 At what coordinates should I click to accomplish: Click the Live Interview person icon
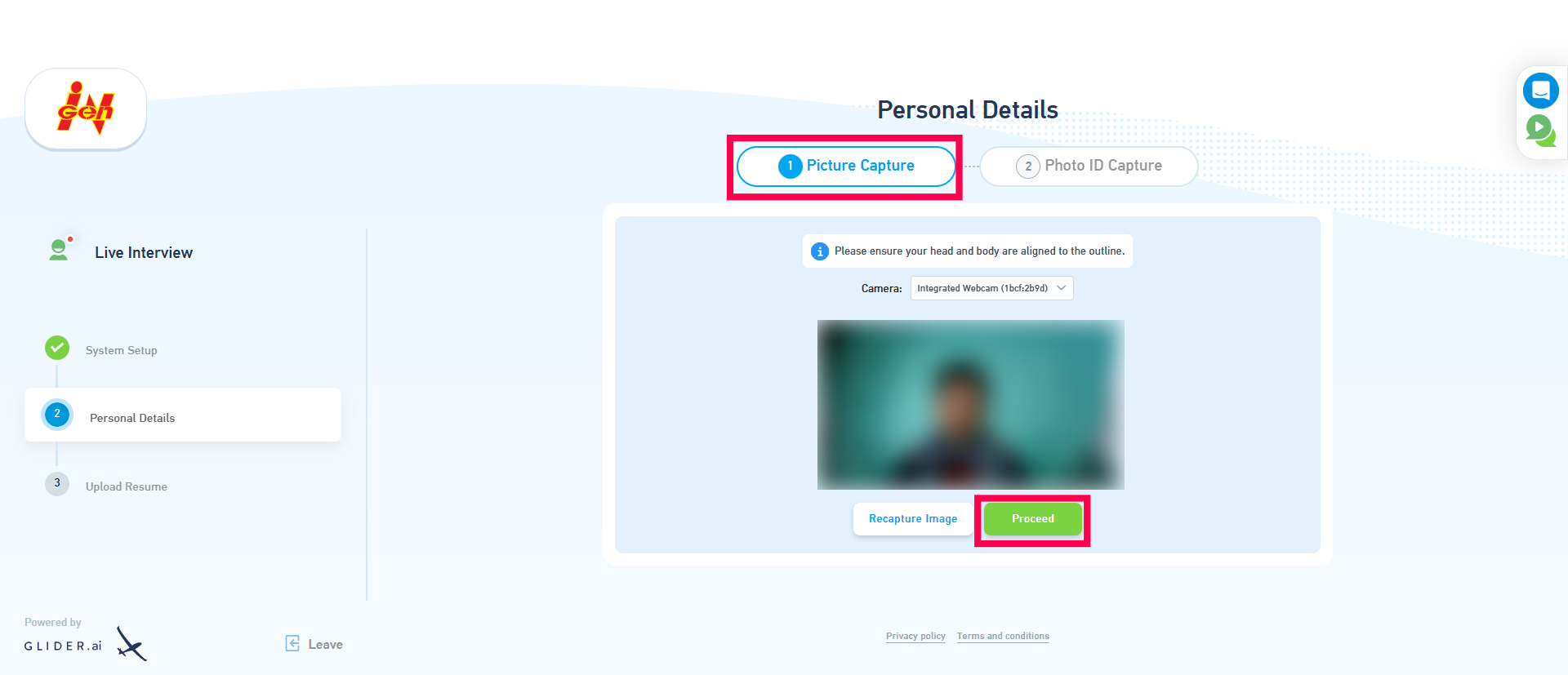pyautogui.click(x=60, y=249)
